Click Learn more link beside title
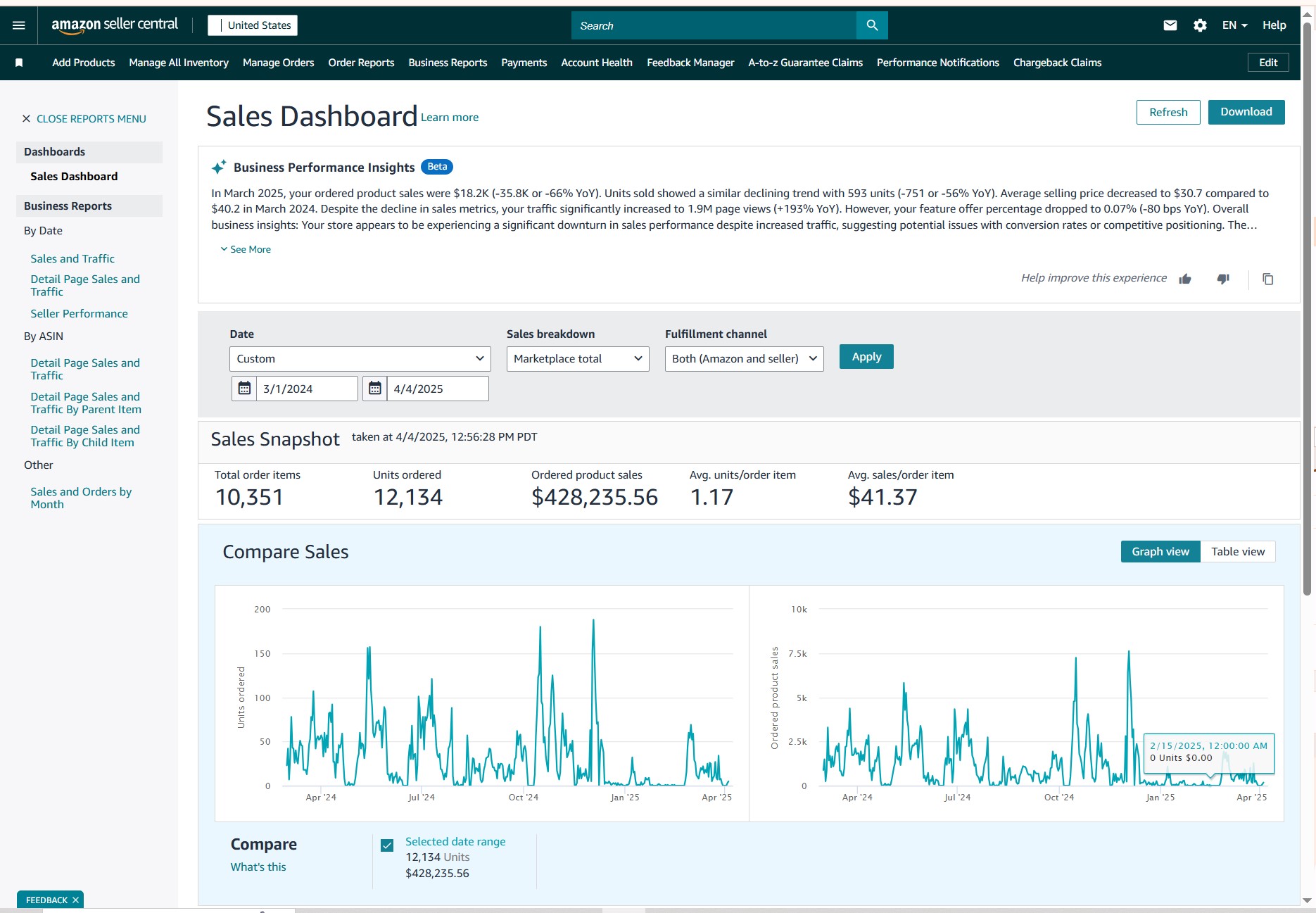The image size is (1316, 913). tap(450, 118)
